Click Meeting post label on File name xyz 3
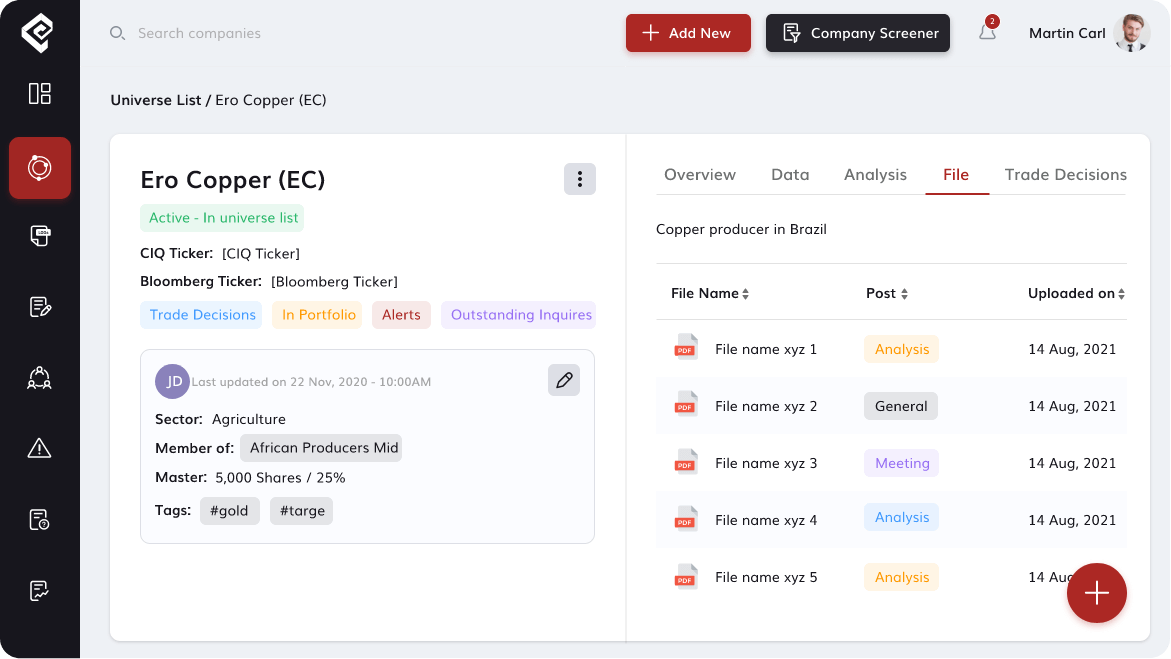Screen dimensions: 1171x659 901,463
